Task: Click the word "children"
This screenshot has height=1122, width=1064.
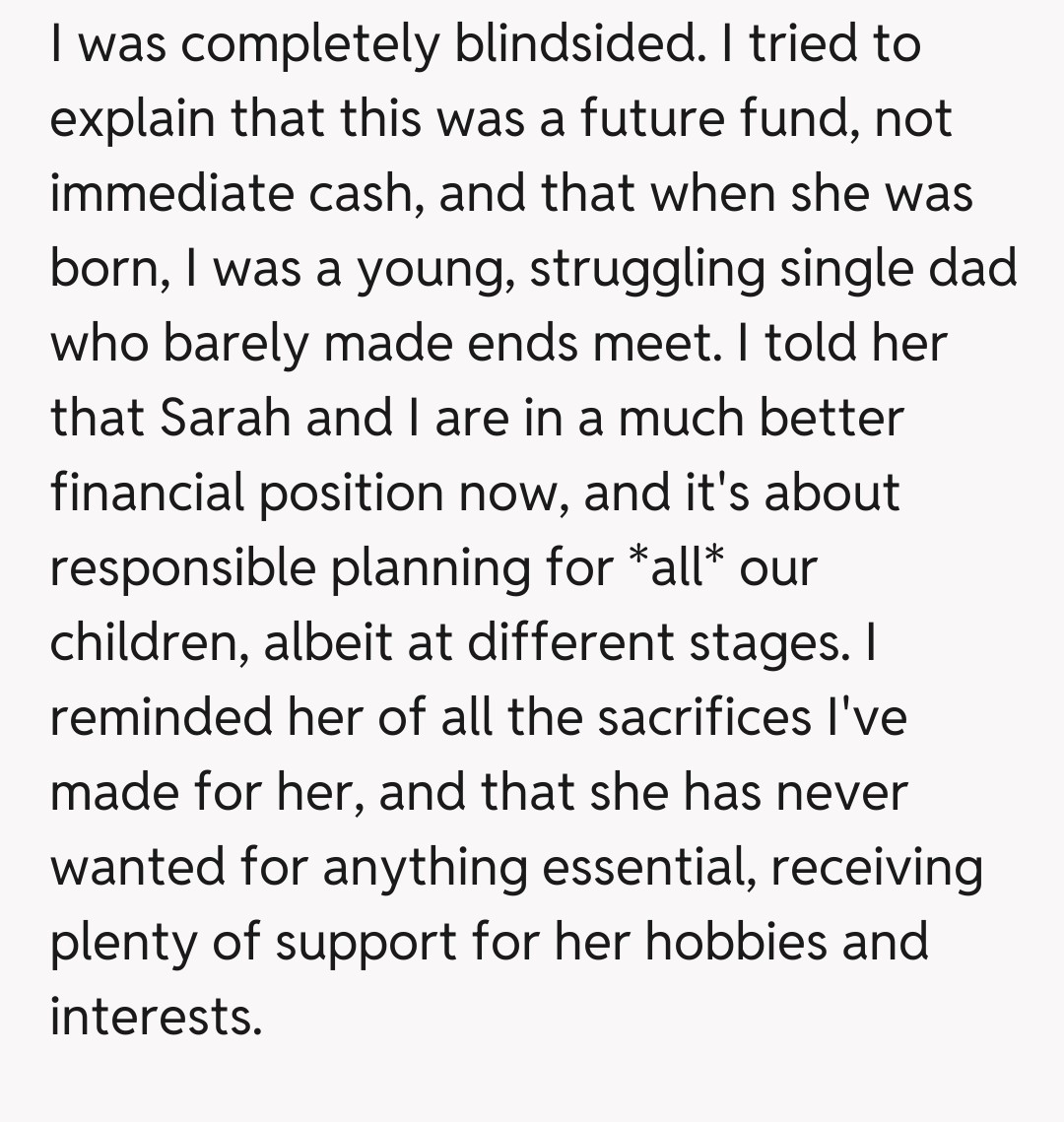Action: point(146,642)
